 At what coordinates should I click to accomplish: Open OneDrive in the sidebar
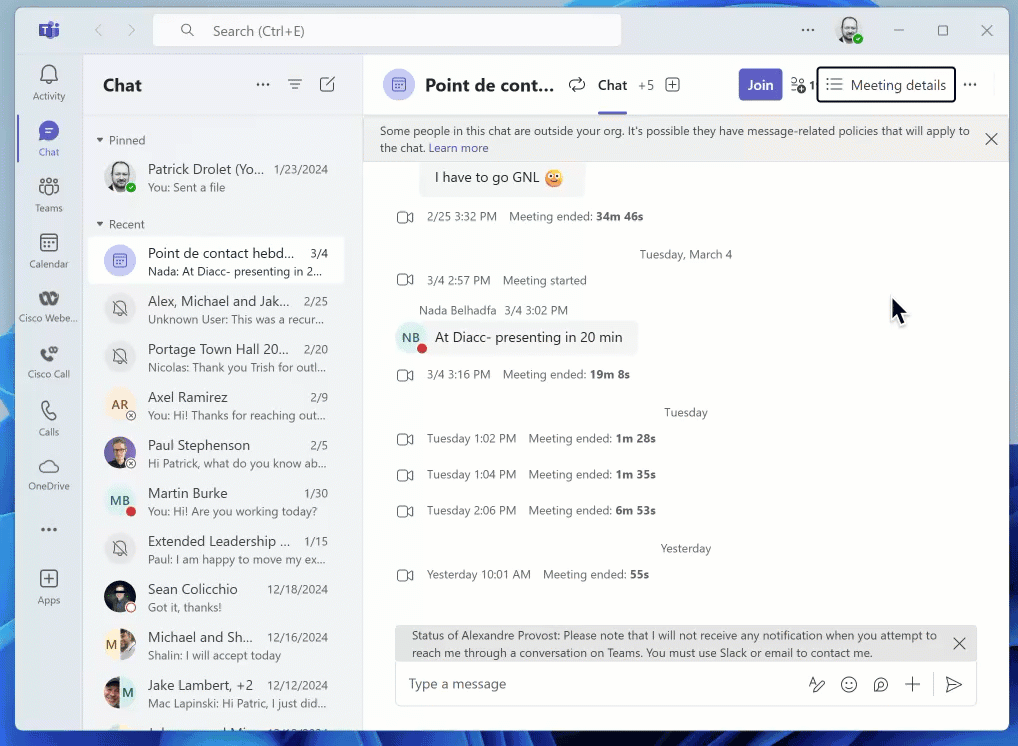coord(49,474)
